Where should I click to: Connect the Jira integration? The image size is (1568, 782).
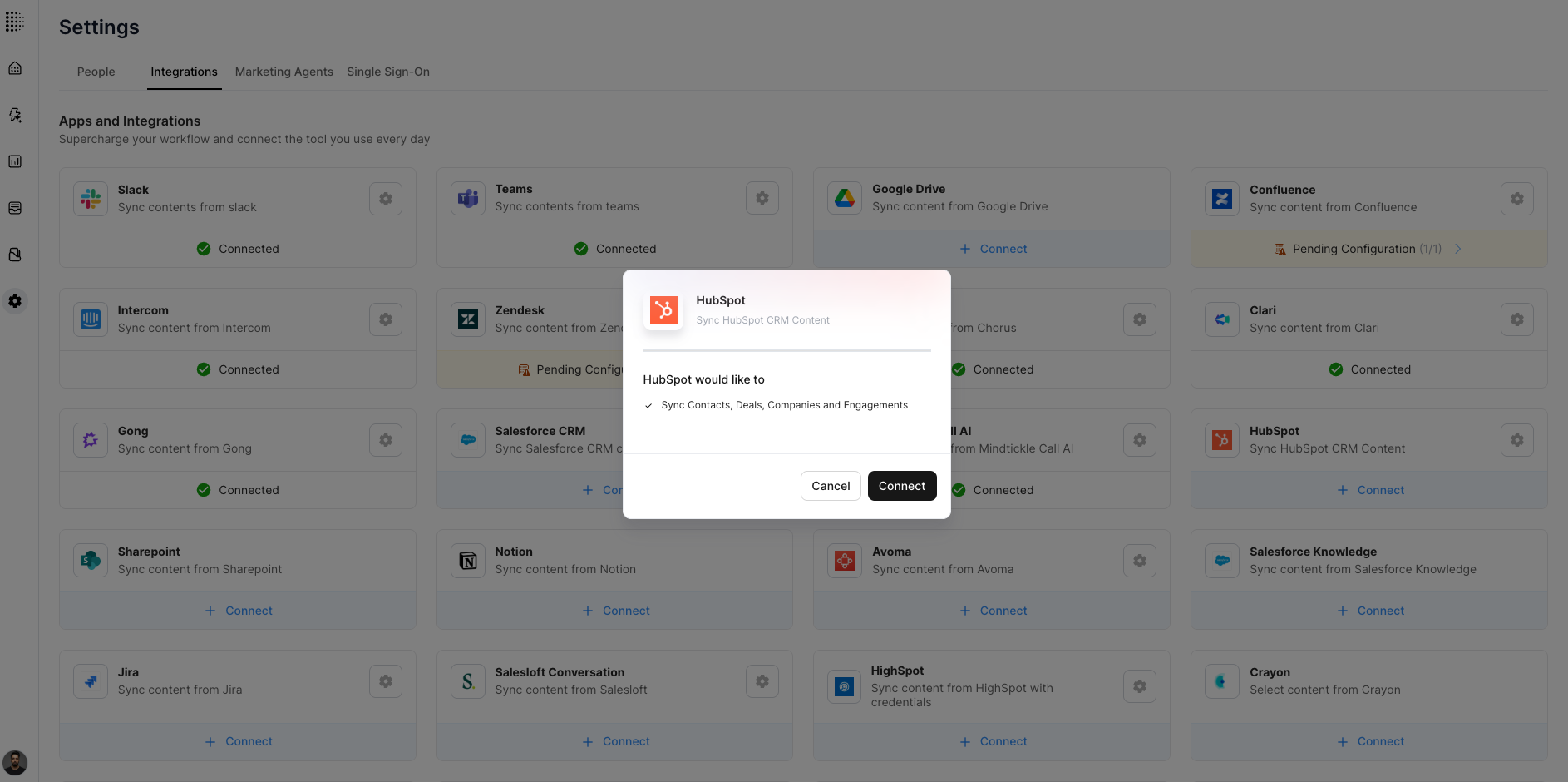239,741
